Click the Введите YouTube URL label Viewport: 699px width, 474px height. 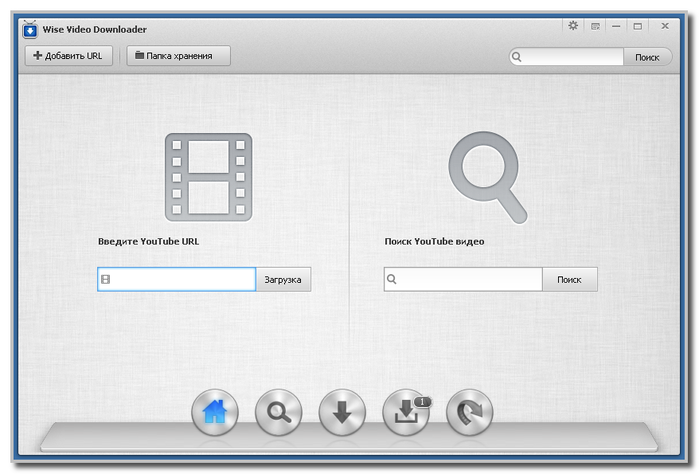click(148, 241)
